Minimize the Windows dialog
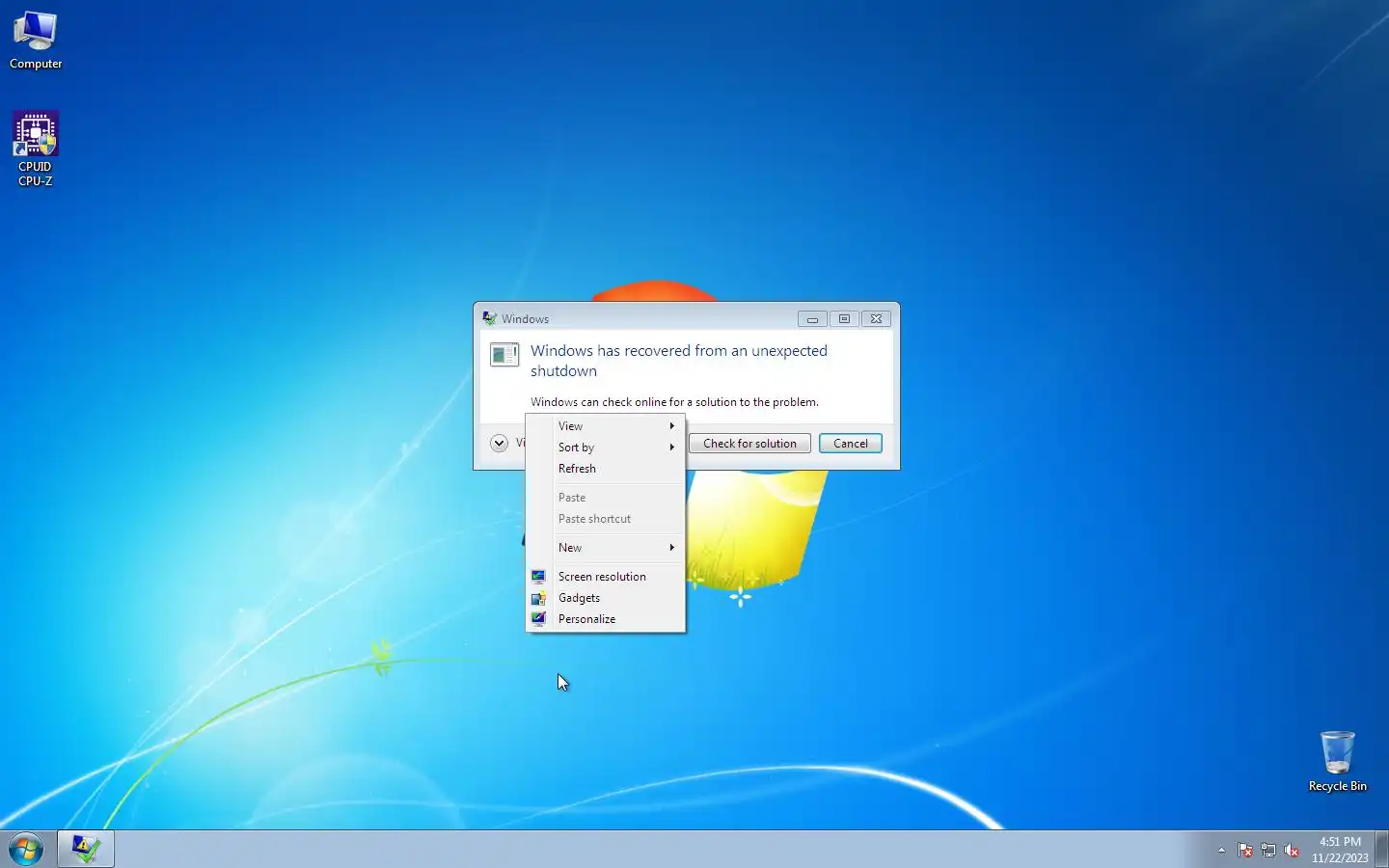The image size is (1389, 868). point(812,319)
